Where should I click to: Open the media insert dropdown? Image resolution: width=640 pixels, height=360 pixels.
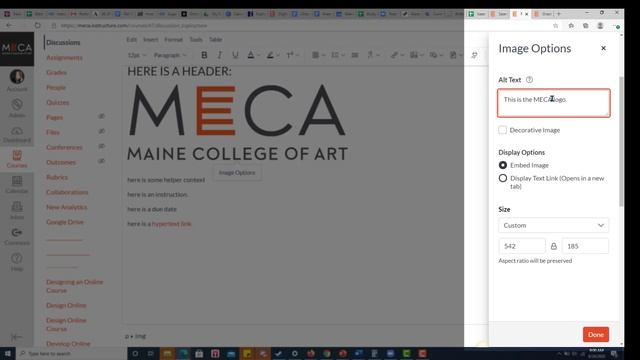[436, 55]
